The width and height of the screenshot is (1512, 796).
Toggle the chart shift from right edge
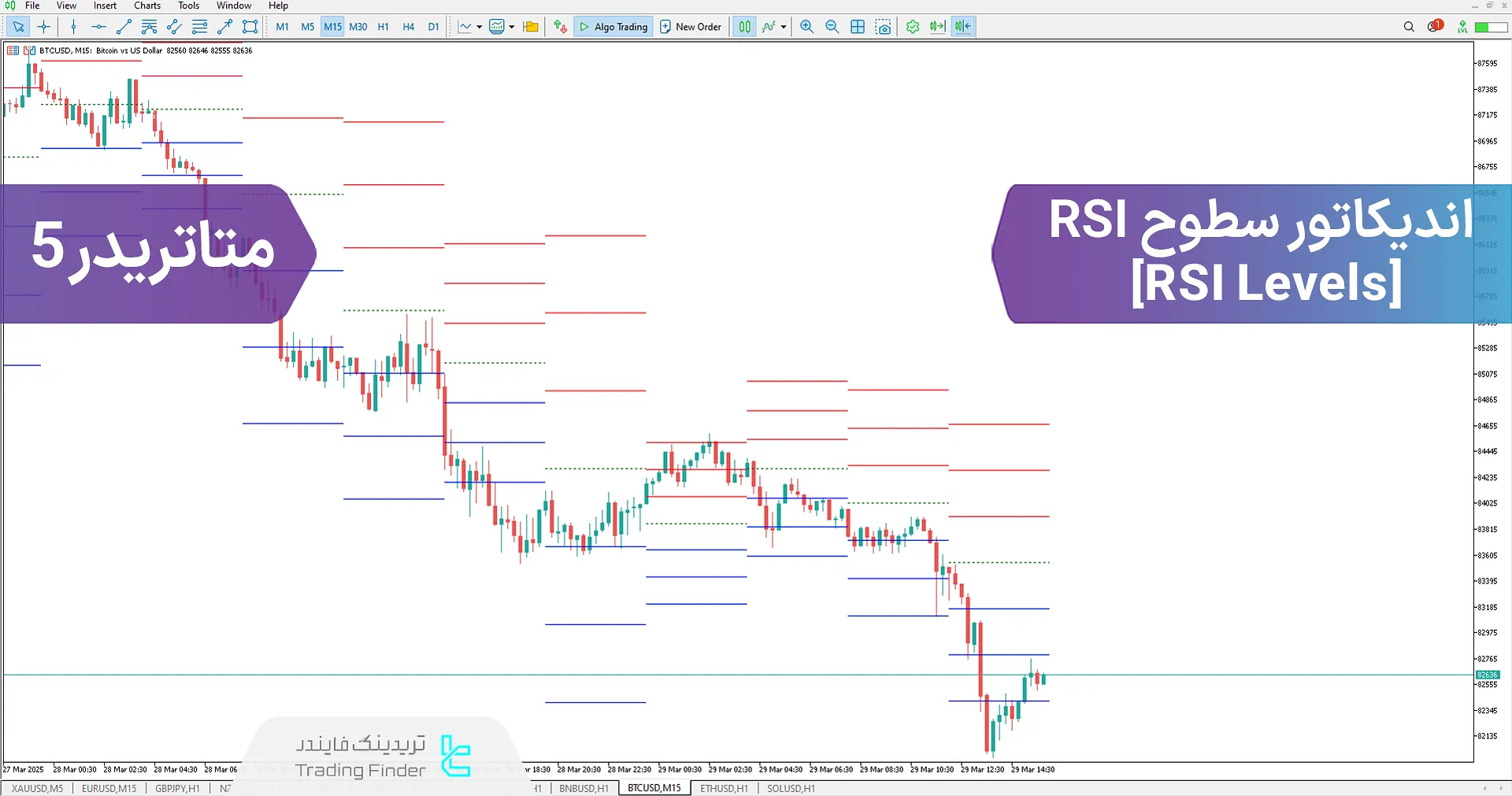(962, 26)
